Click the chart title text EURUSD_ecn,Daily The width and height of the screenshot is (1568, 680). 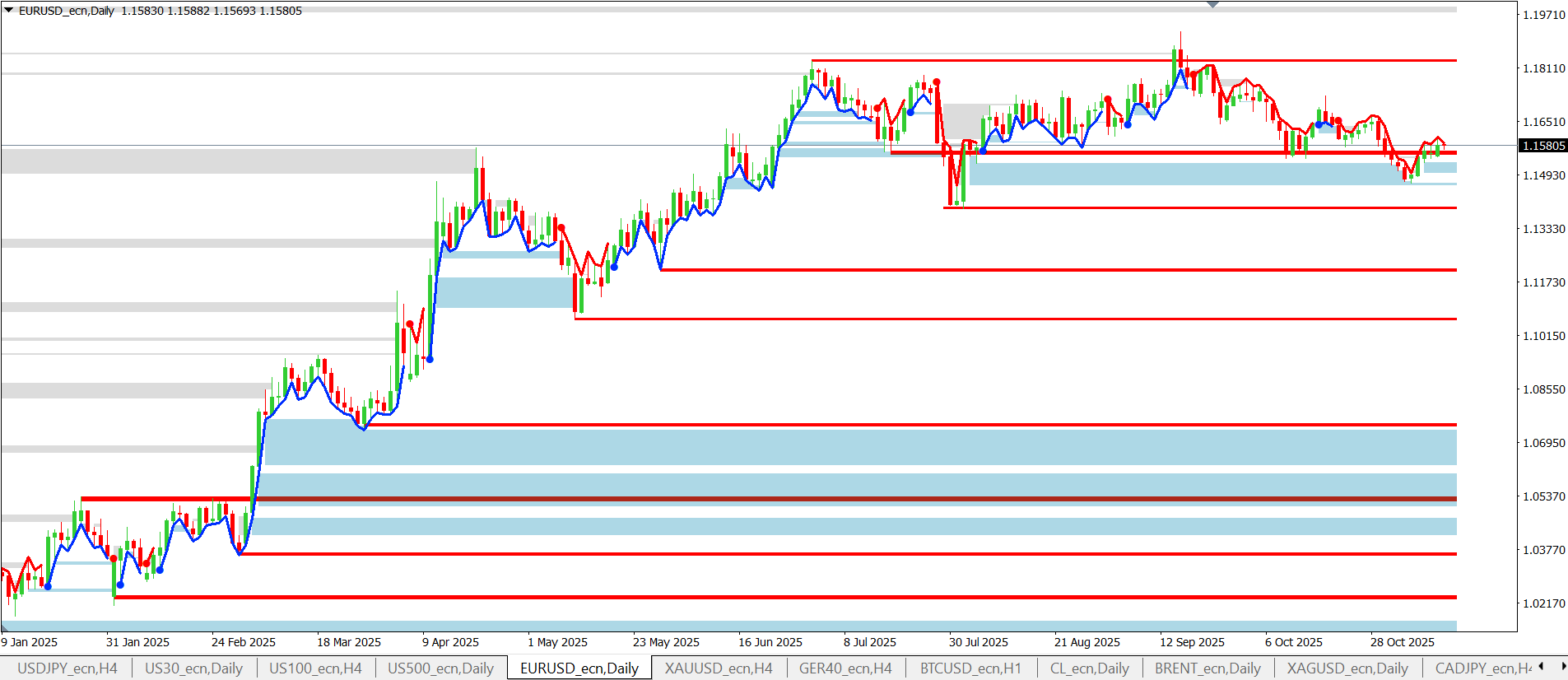point(66,11)
